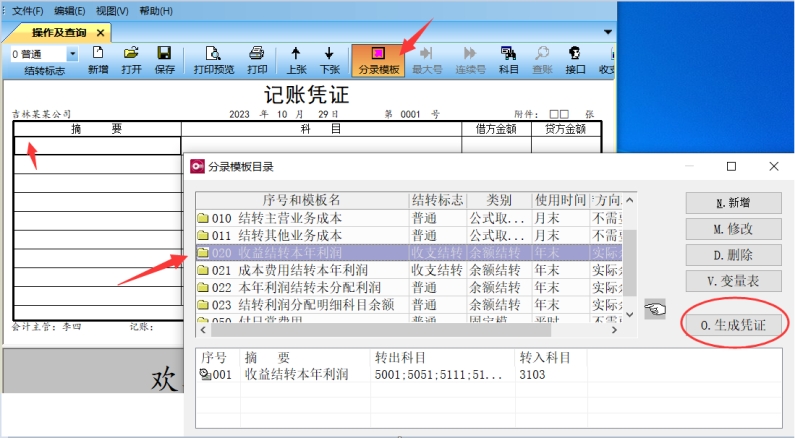The height and width of the screenshot is (439, 795).
Task: Open the 科目 accounts icon
Action: coord(508,59)
